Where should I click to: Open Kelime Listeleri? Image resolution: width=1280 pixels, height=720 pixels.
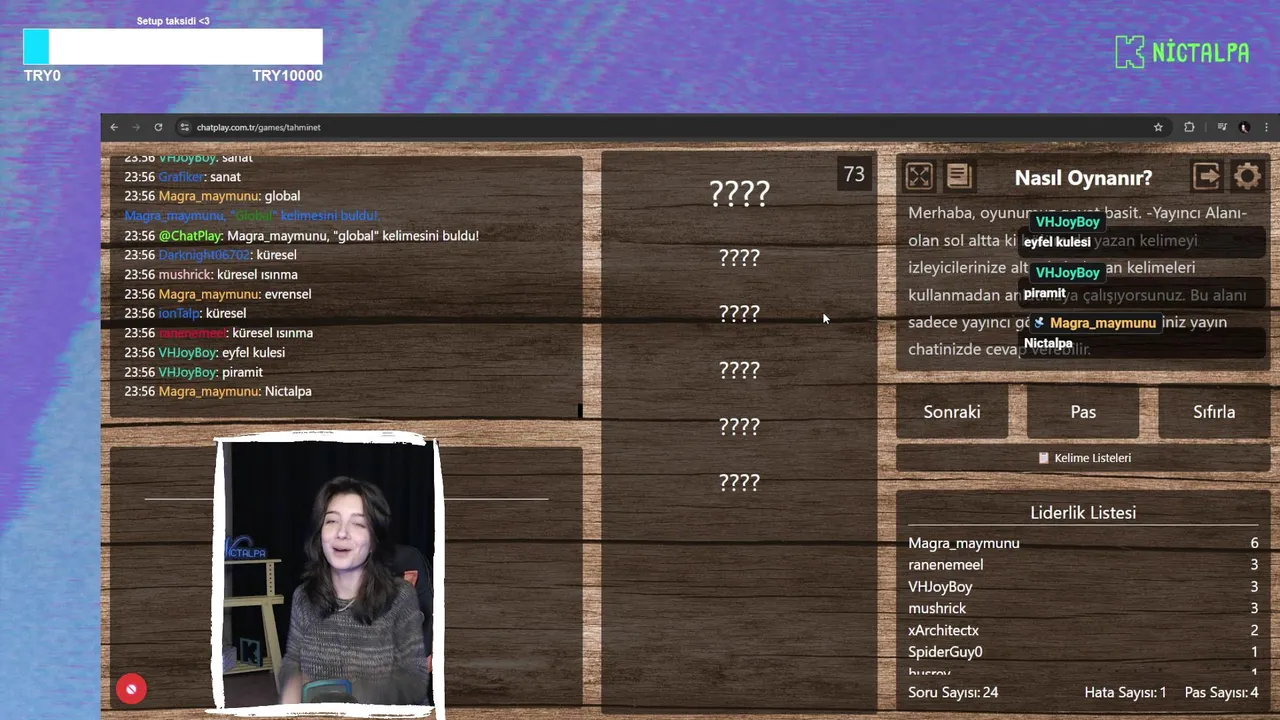1083,458
